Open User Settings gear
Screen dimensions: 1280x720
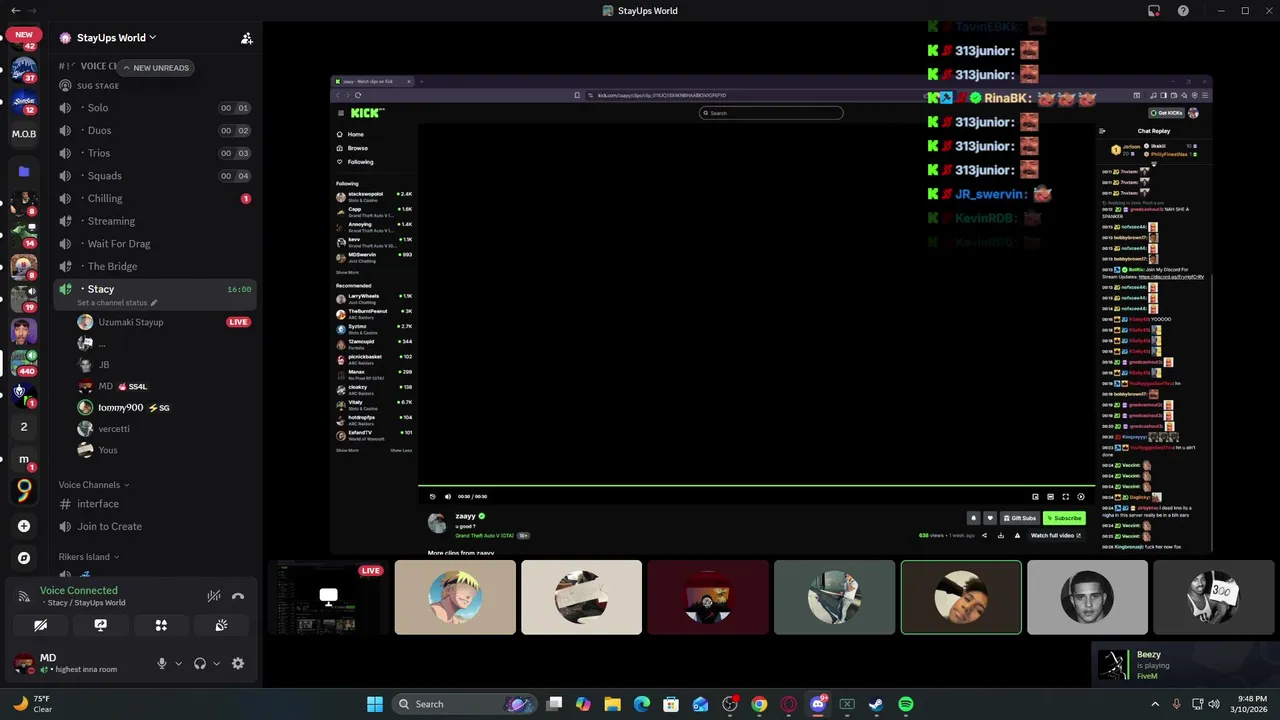point(238,663)
